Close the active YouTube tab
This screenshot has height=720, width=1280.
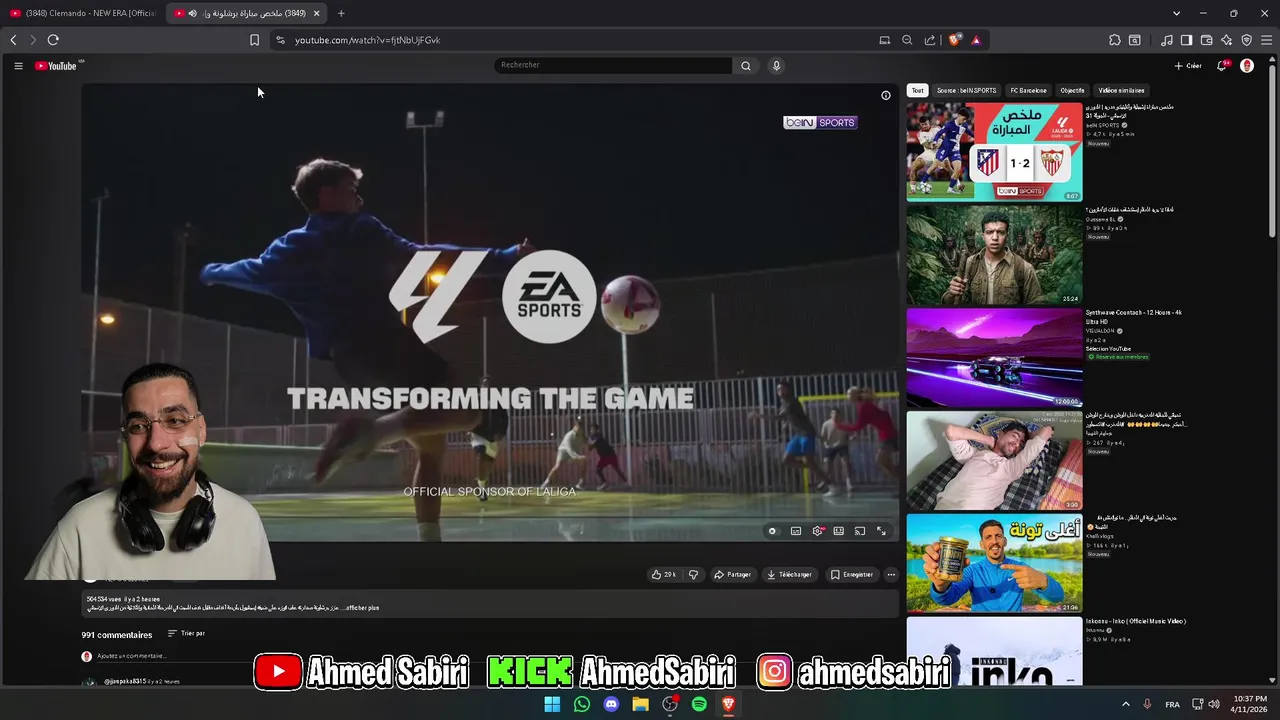point(316,13)
